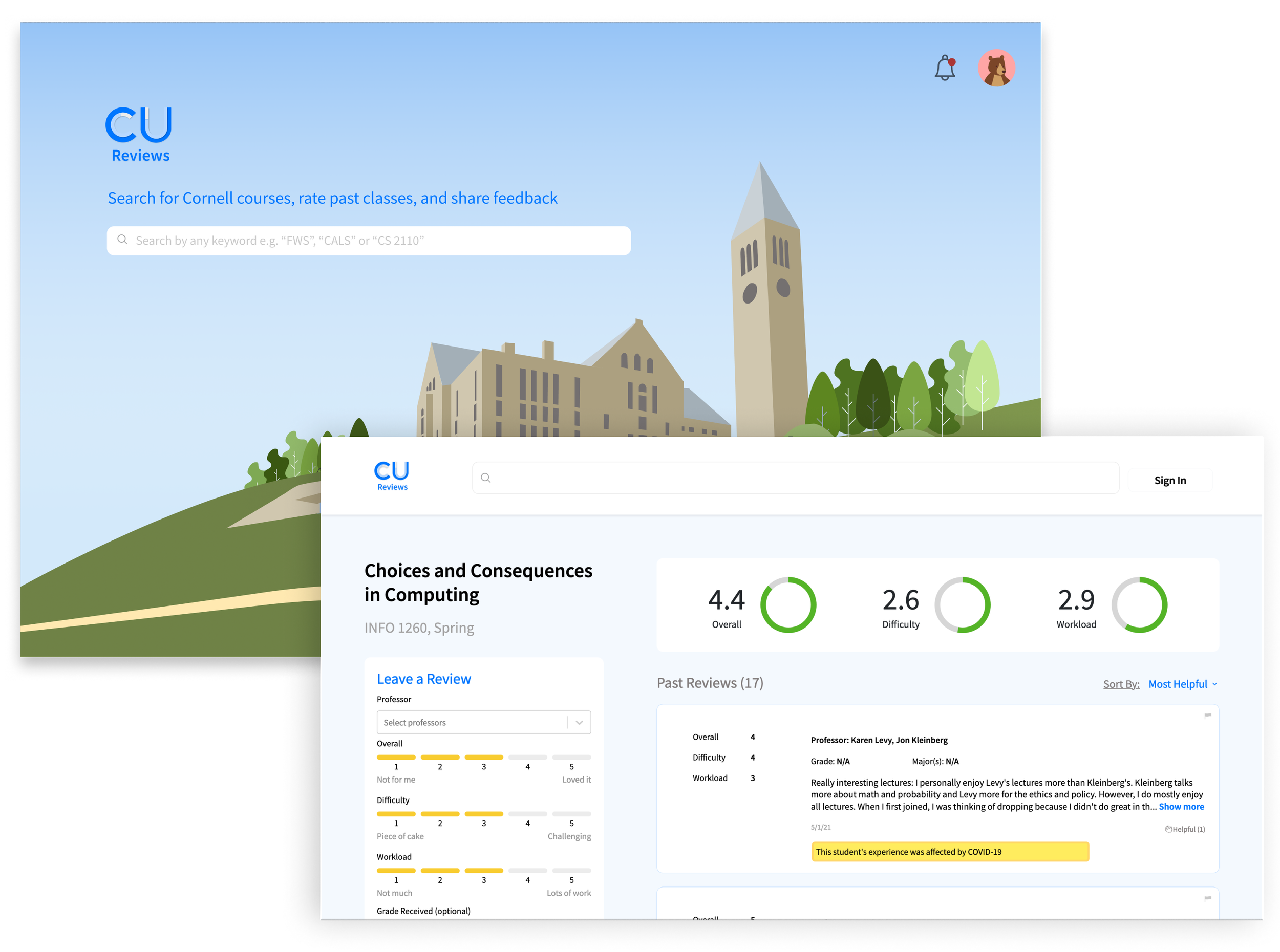Flag the second review with flag icon
Screen dimensions: 1280x952
[1207, 899]
